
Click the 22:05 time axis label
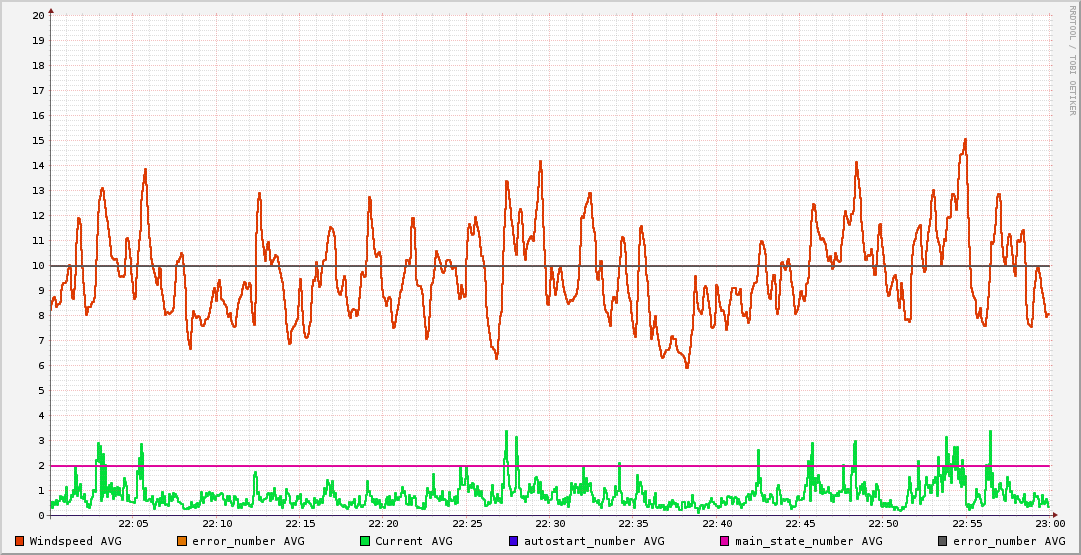(x=133, y=523)
